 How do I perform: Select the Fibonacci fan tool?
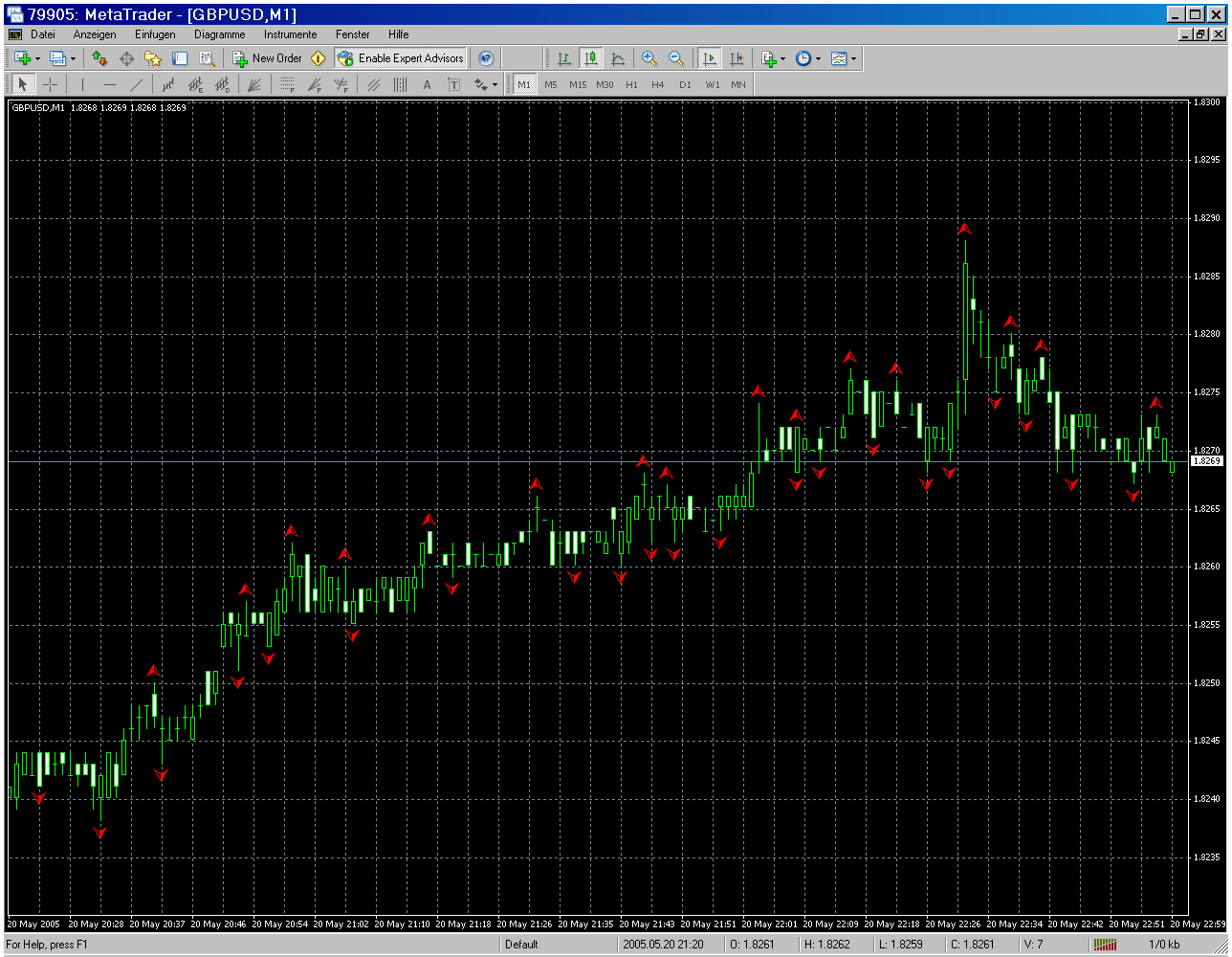pyautogui.click(x=314, y=84)
